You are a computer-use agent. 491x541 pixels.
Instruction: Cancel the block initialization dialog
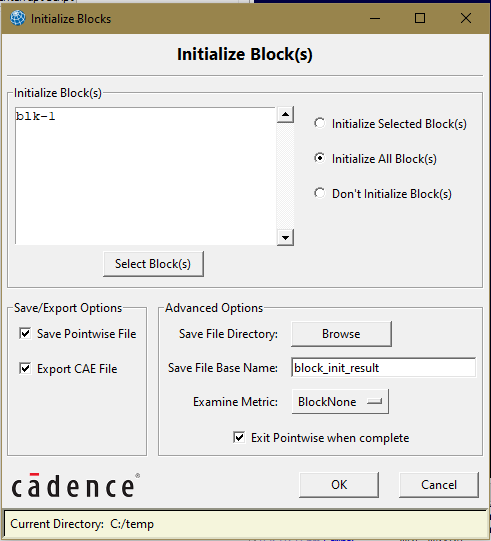click(439, 485)
